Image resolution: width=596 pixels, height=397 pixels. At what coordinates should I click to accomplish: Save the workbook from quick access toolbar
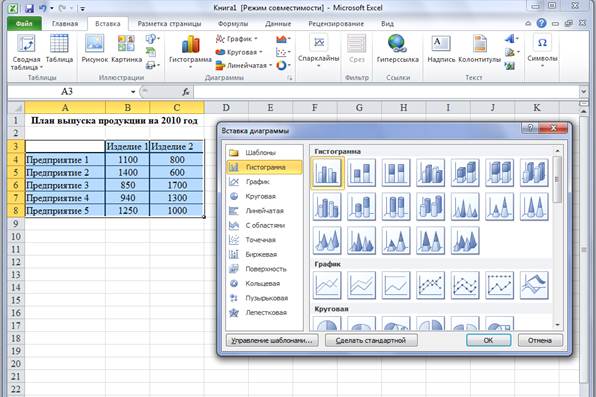29,8
